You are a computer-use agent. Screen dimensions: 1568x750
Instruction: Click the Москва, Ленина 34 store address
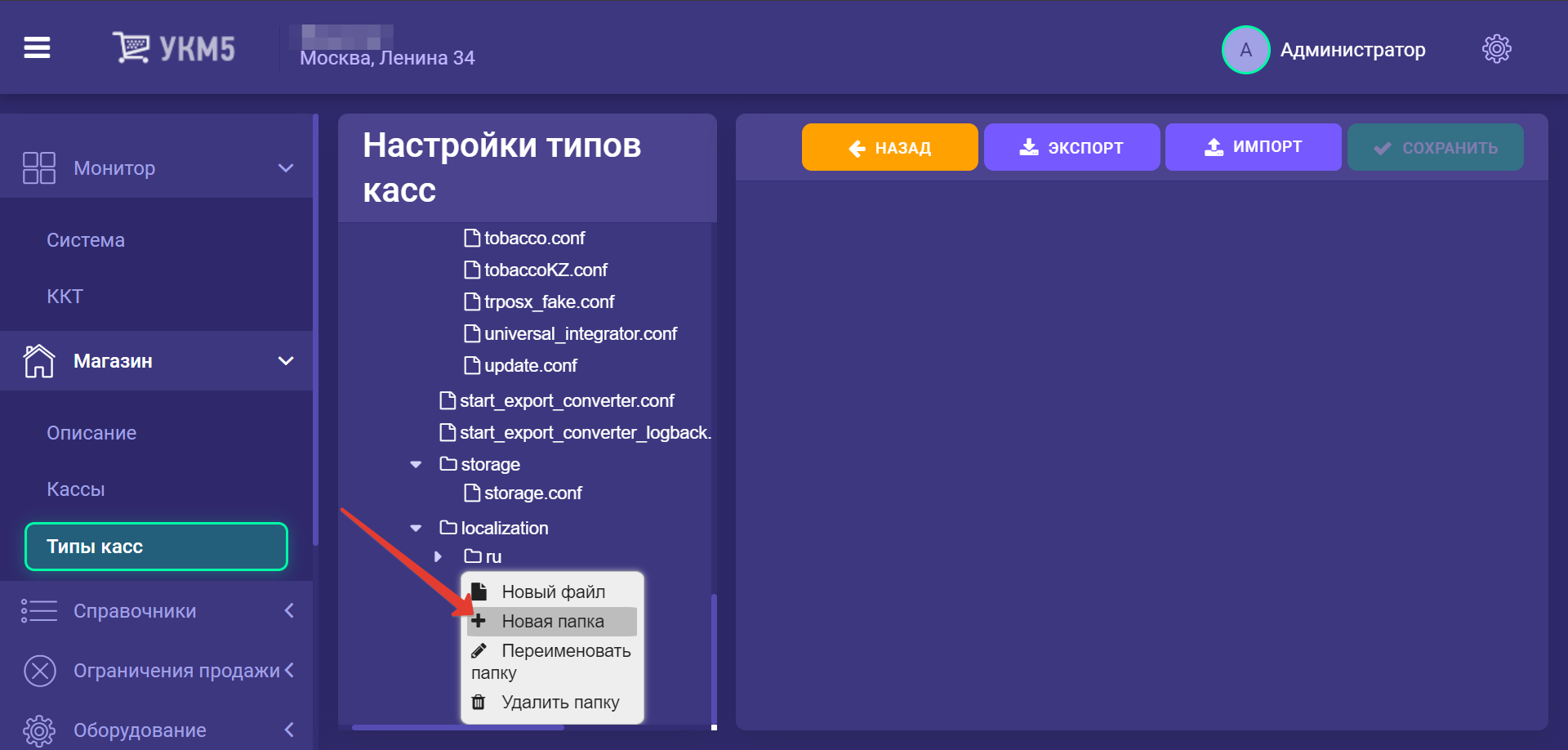387,58
